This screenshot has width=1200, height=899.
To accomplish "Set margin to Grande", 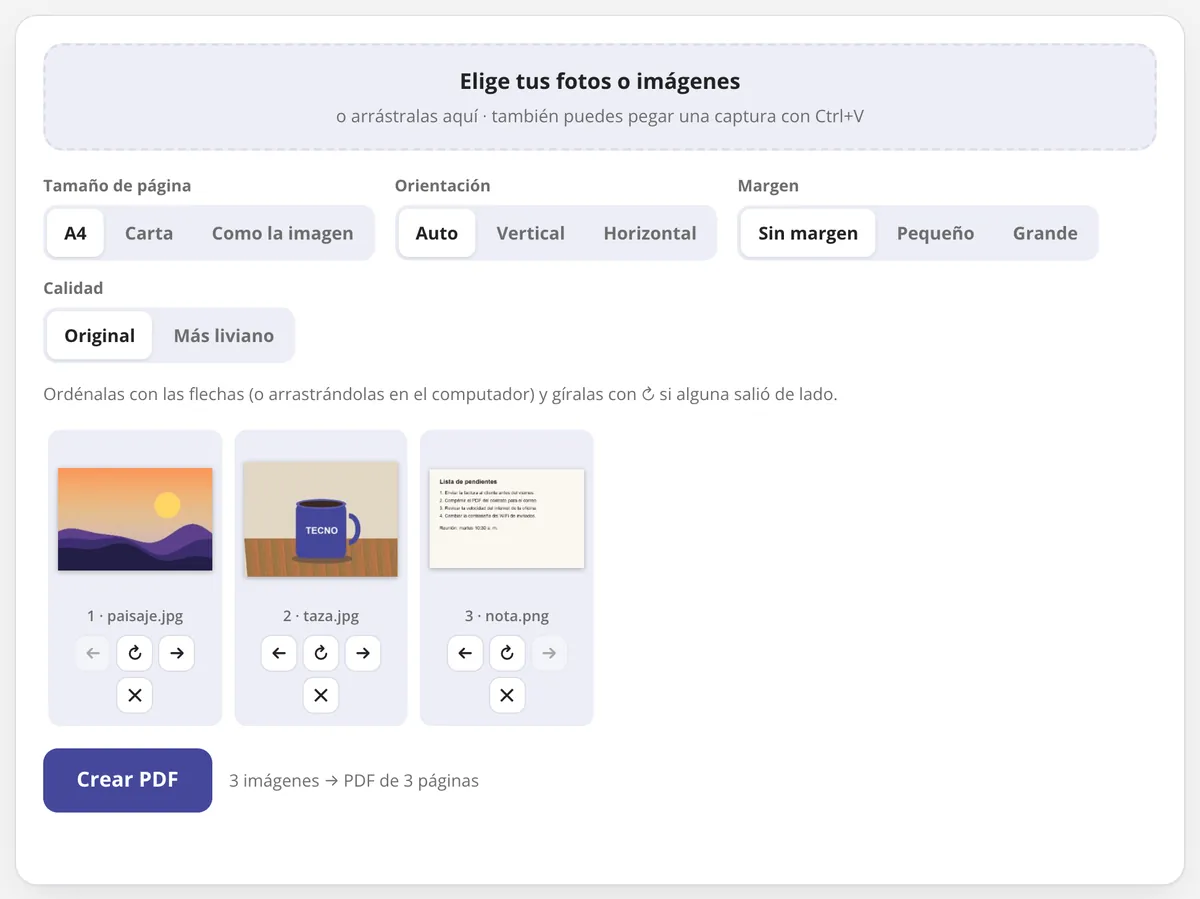I will click(1045, 233).
